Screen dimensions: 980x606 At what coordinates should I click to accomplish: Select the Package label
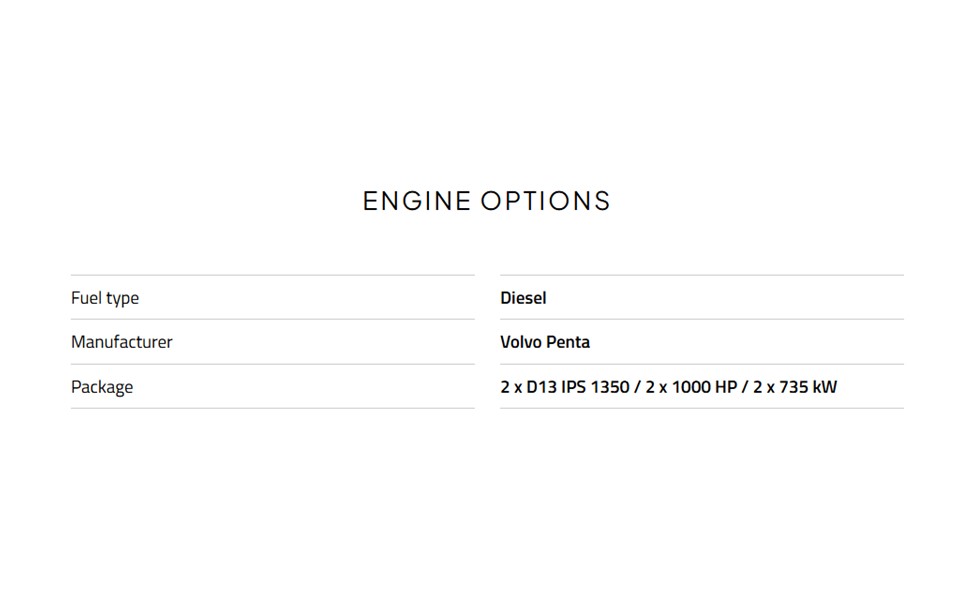pyautogui.click(x=102, y=387)
